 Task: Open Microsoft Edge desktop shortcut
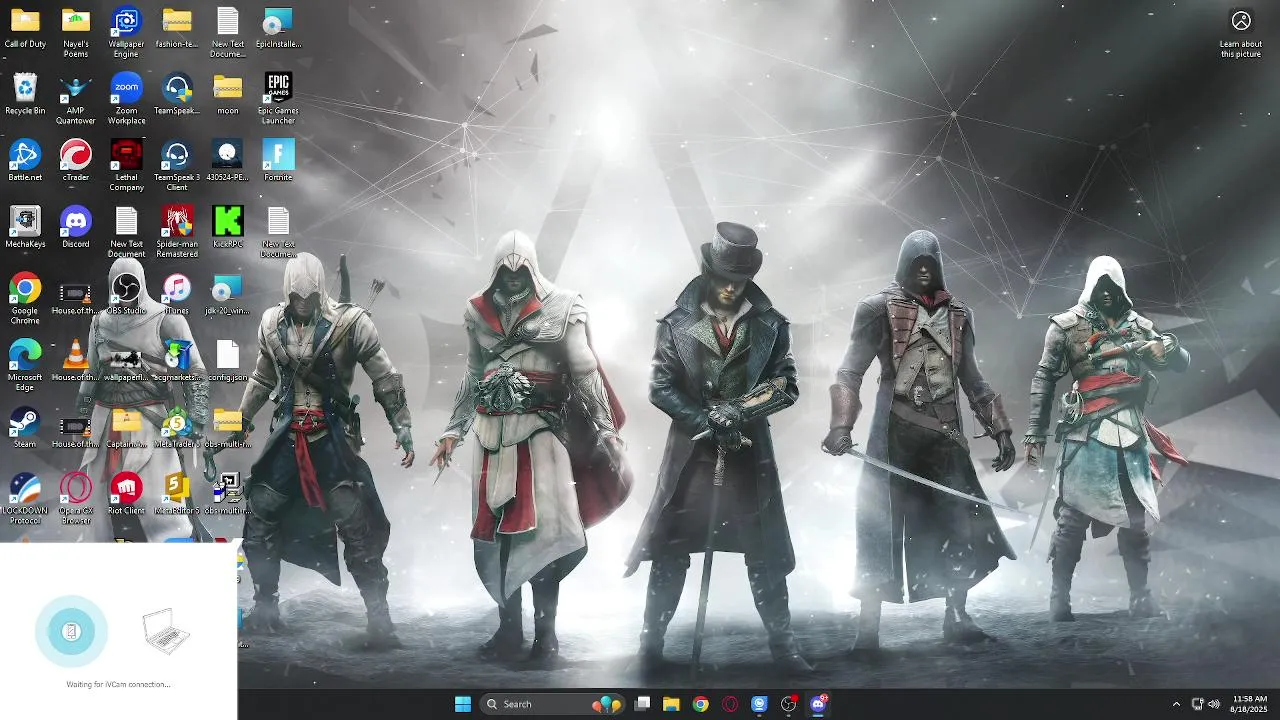(25, 365)
